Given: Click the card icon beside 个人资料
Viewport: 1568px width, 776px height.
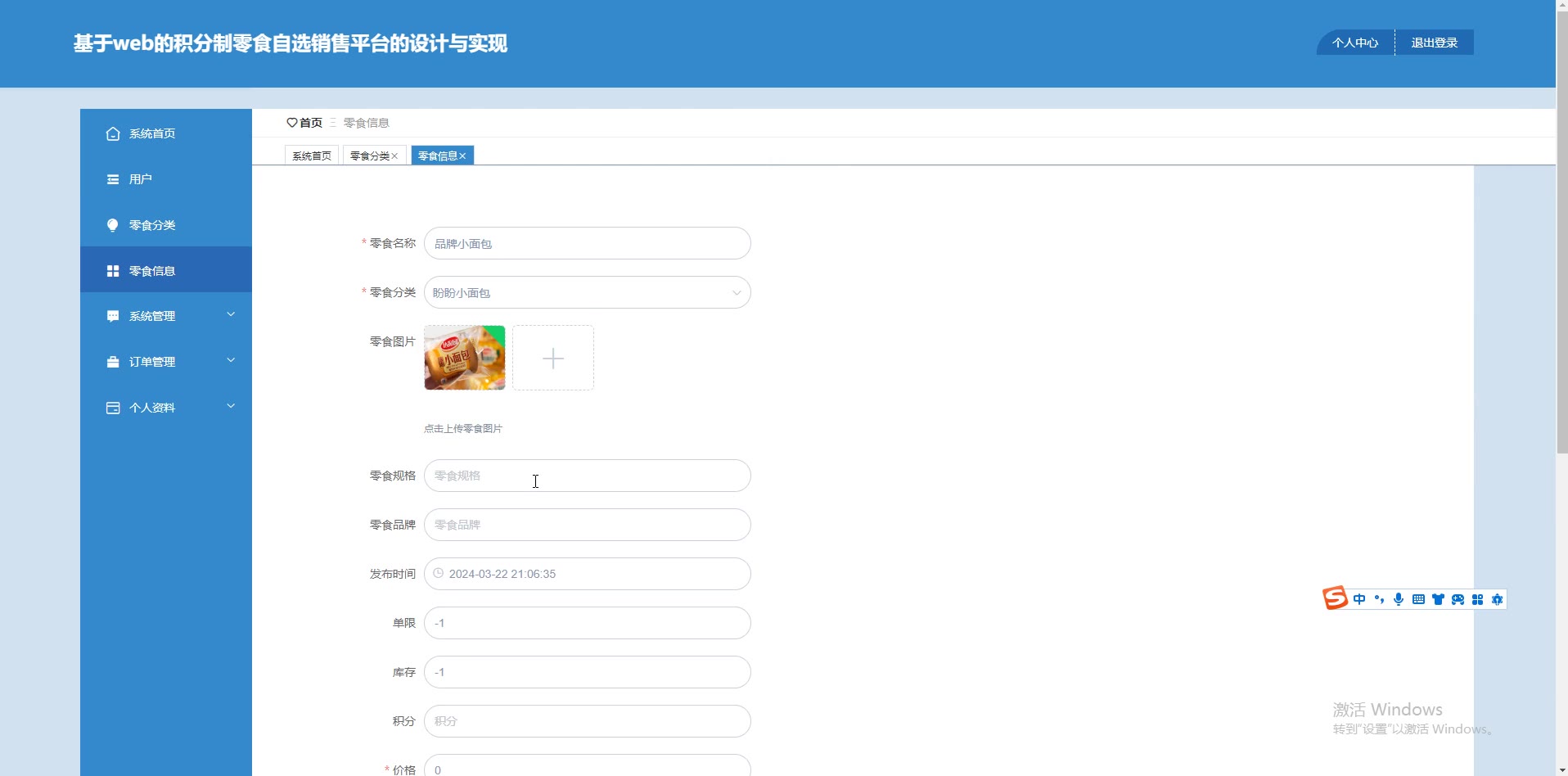Looking at the screenshot, I should 113,408.
